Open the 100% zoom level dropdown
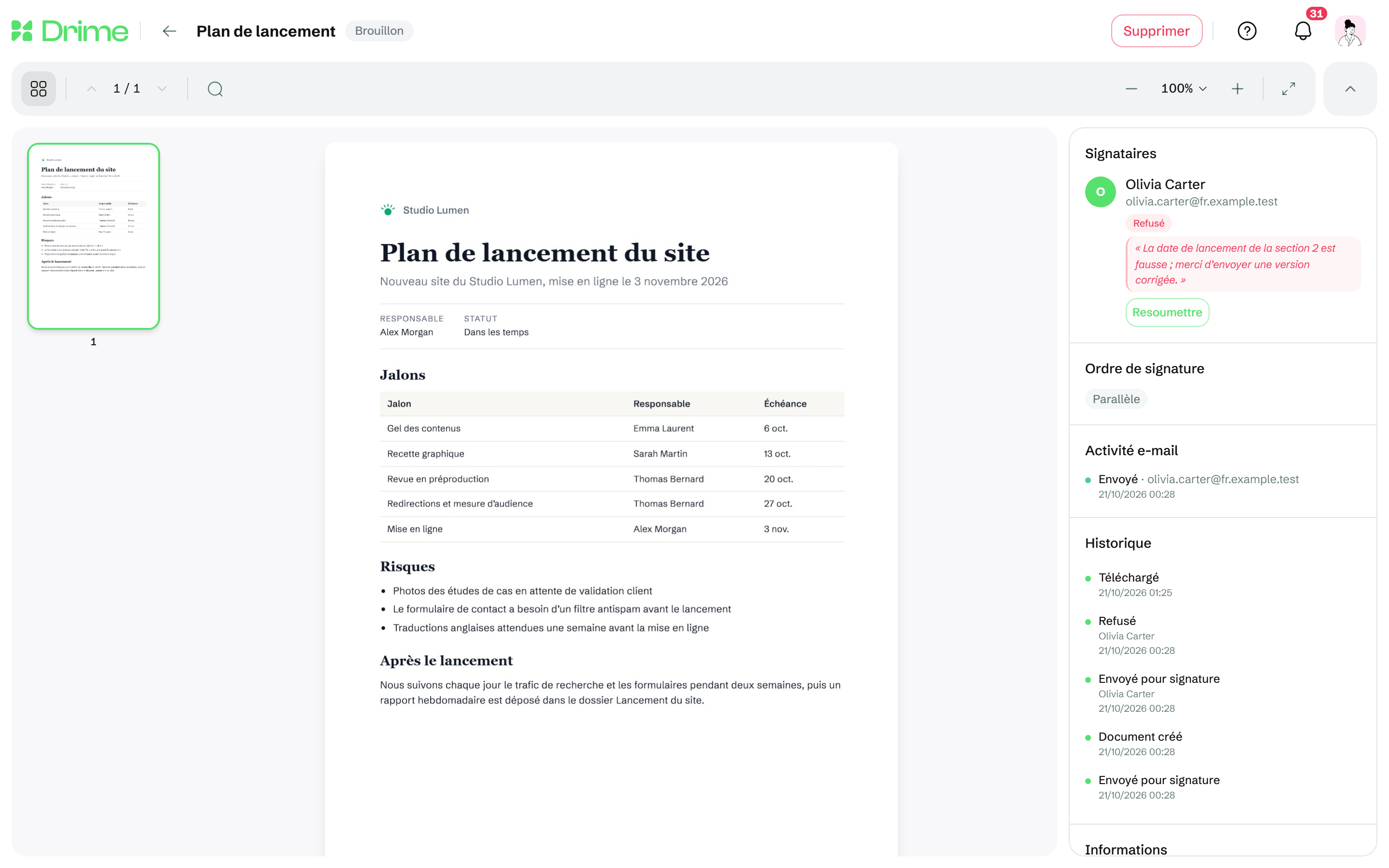The height and width of the screenshot is (868, 1389). pos(1184,88)
